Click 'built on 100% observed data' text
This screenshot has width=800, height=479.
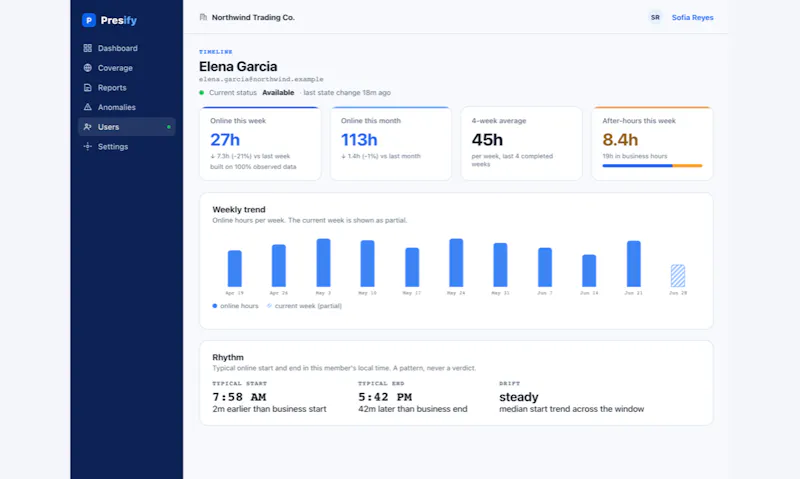[253, 167]
